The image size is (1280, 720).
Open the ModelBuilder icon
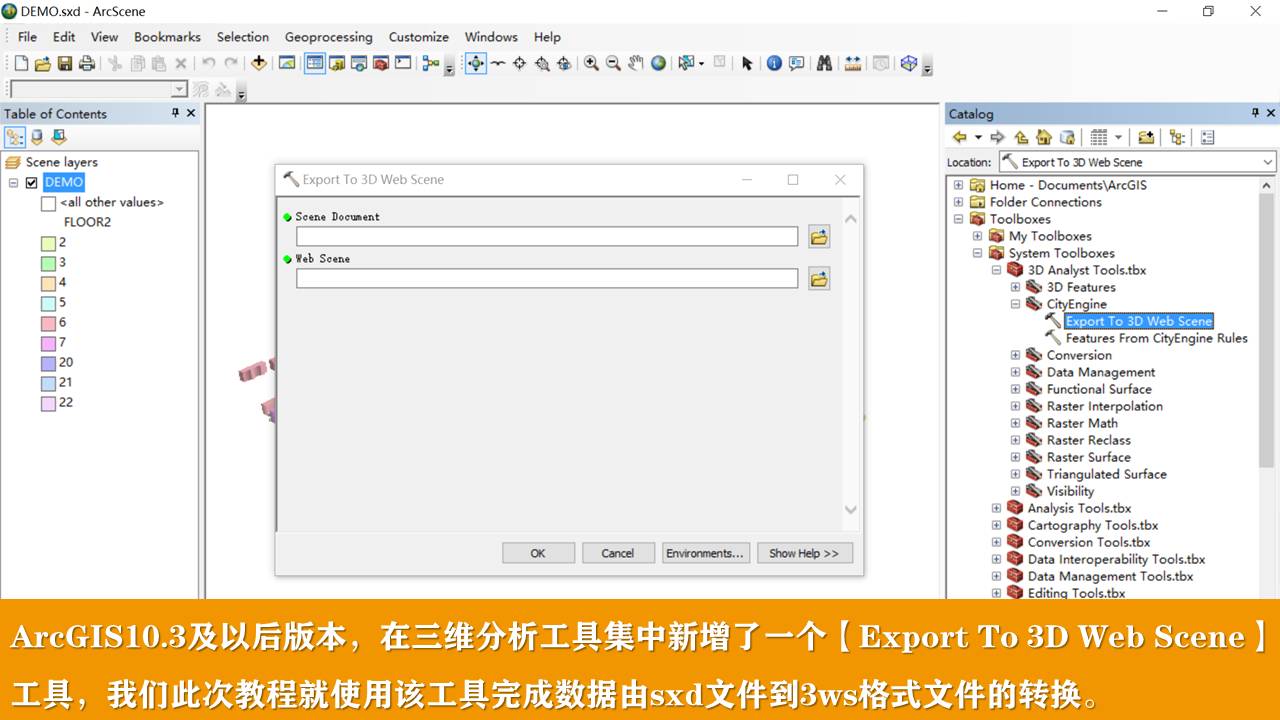pos(431,63)
